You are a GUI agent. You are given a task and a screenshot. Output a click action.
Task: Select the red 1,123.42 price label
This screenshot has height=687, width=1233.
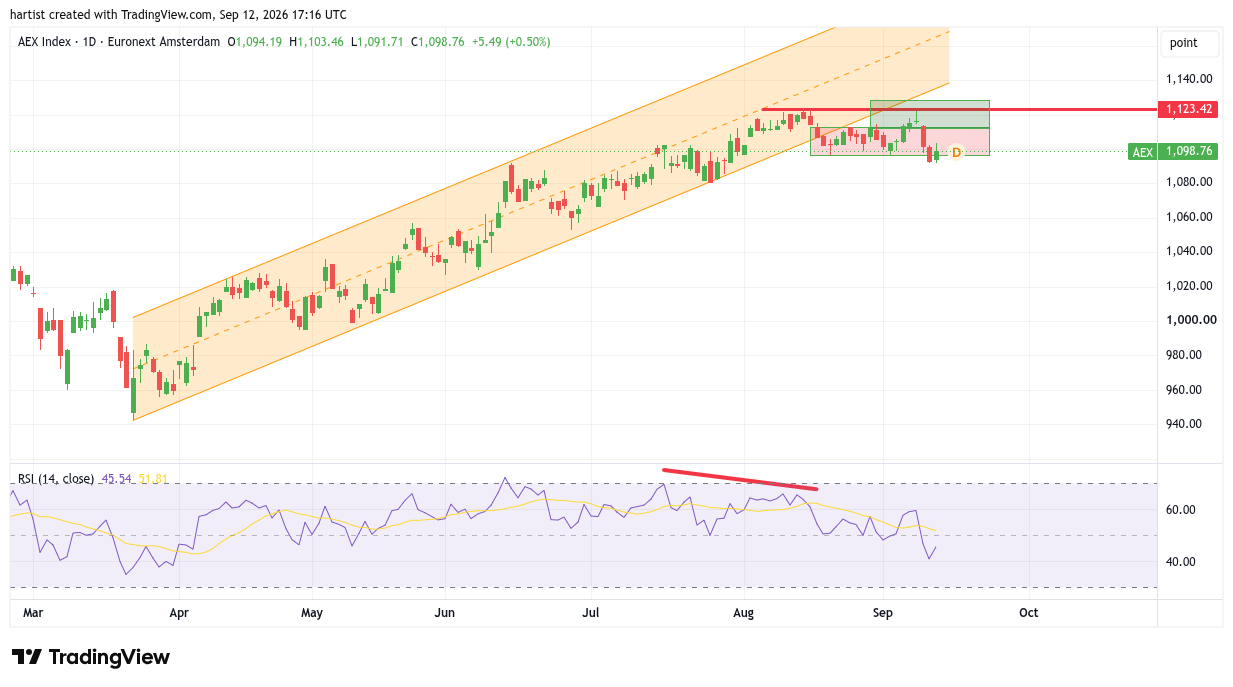tap(1189, 109)
